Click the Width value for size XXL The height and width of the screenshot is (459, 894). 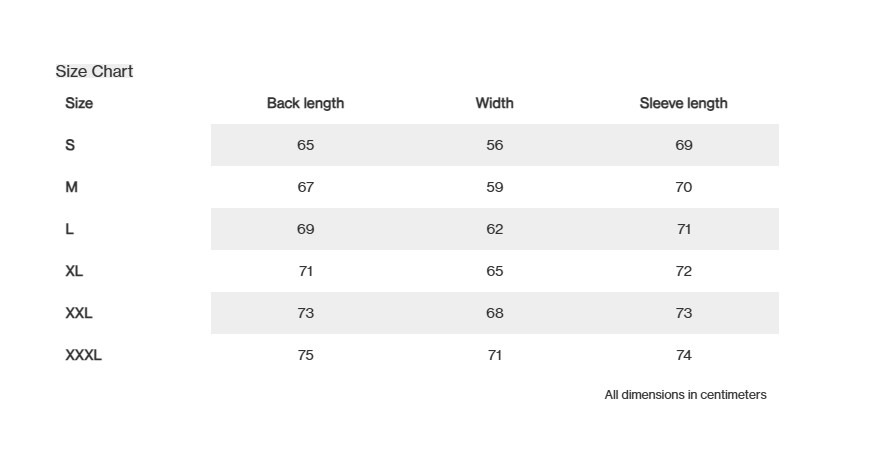coord(494,313)
